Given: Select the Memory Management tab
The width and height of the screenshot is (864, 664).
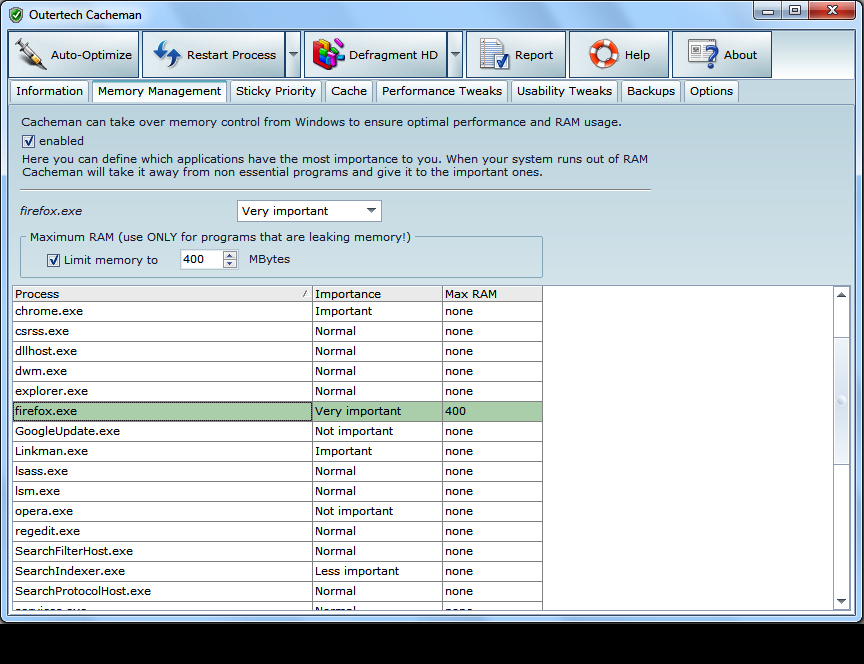Looking at the screenshot, I should 159,91.
